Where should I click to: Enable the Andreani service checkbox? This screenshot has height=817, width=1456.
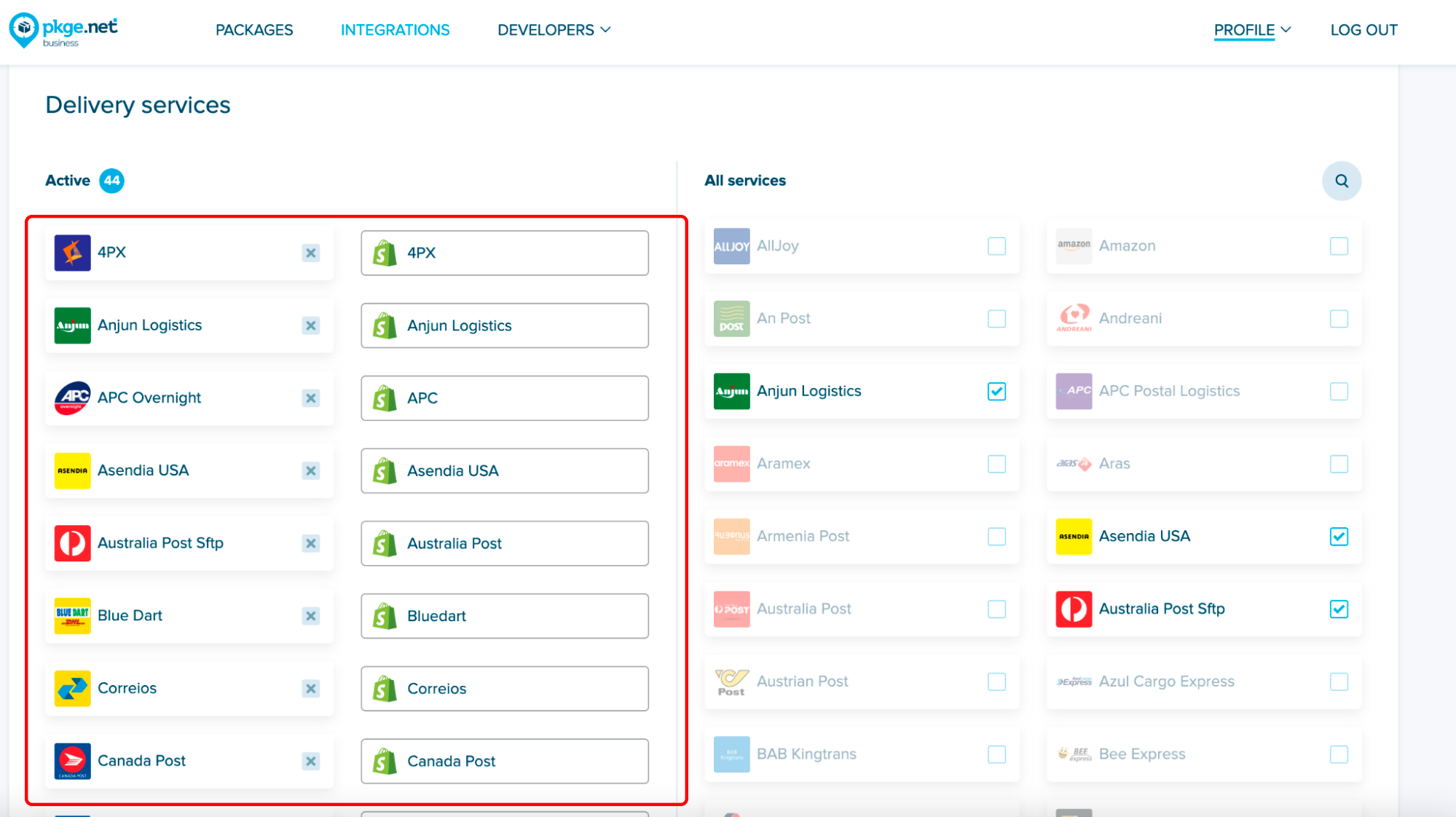[x=1339, y=319]
